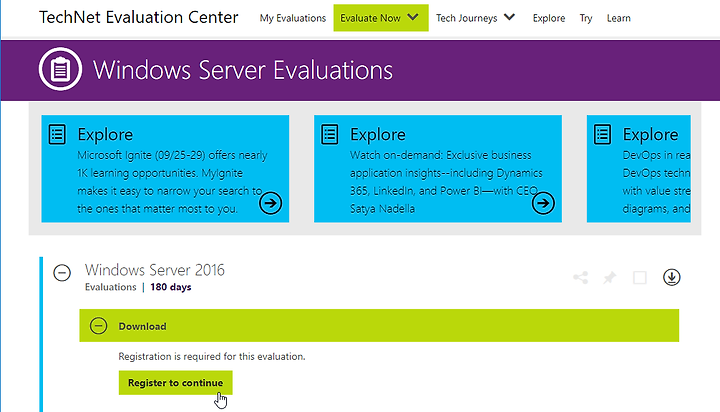
Task: Click the list icon on the DevOps Explore card
Action: tap(602, 135)
